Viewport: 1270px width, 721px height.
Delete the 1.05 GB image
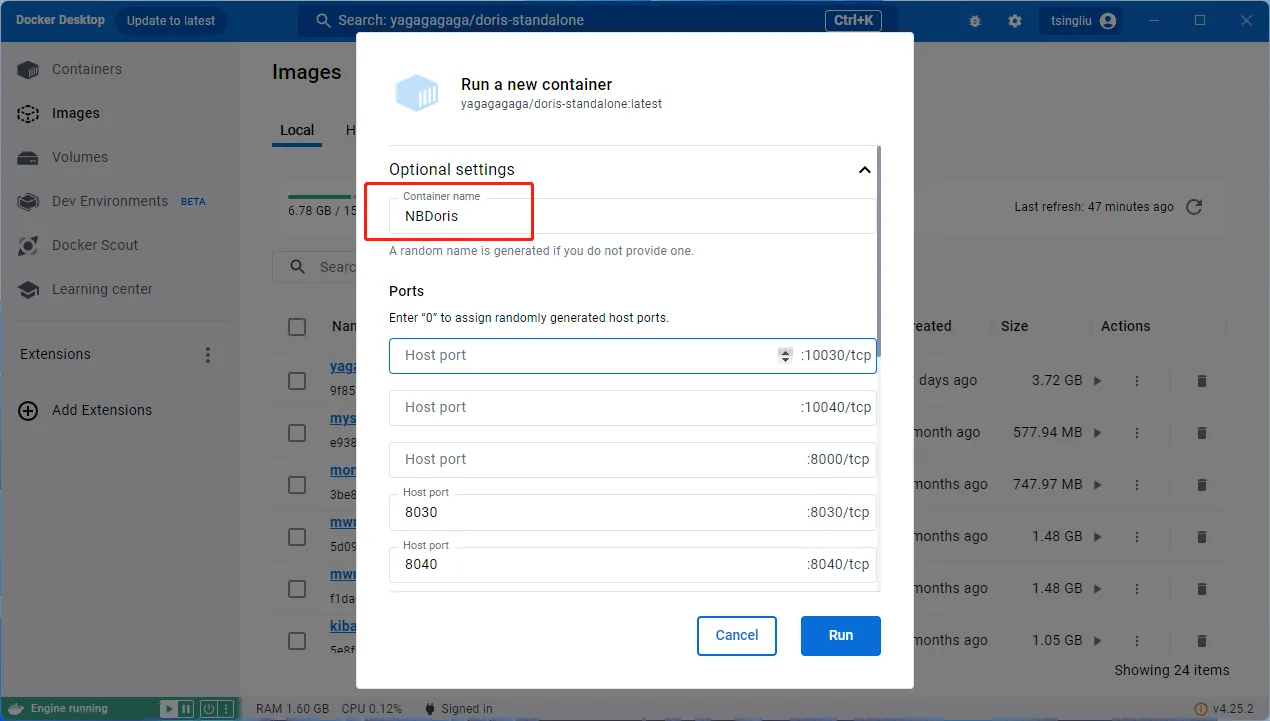point(1202,641)
